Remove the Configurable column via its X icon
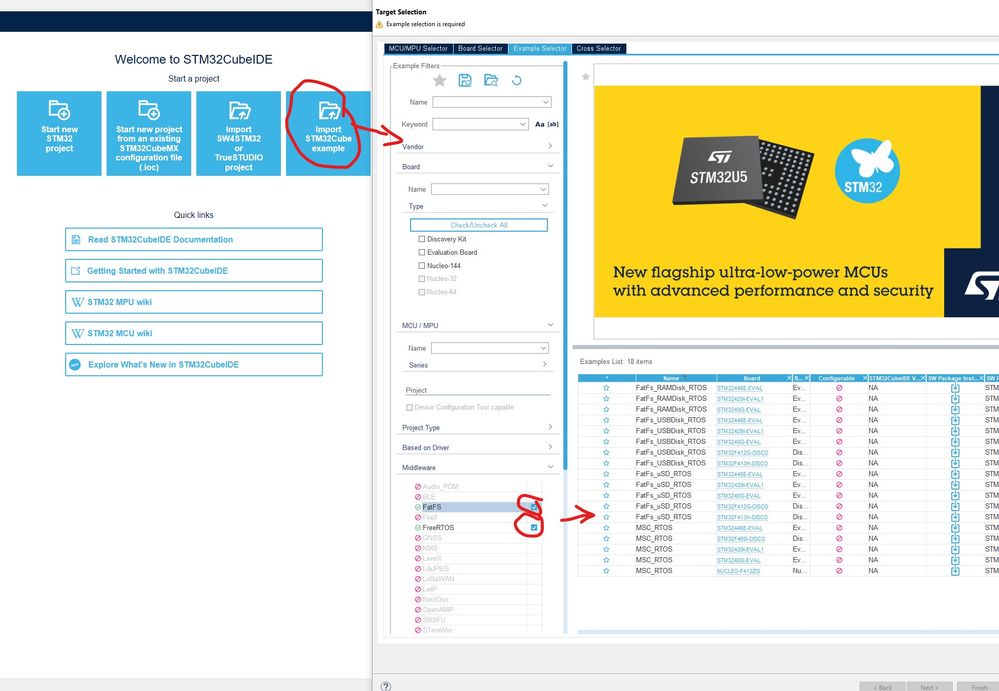 (865, 378)
